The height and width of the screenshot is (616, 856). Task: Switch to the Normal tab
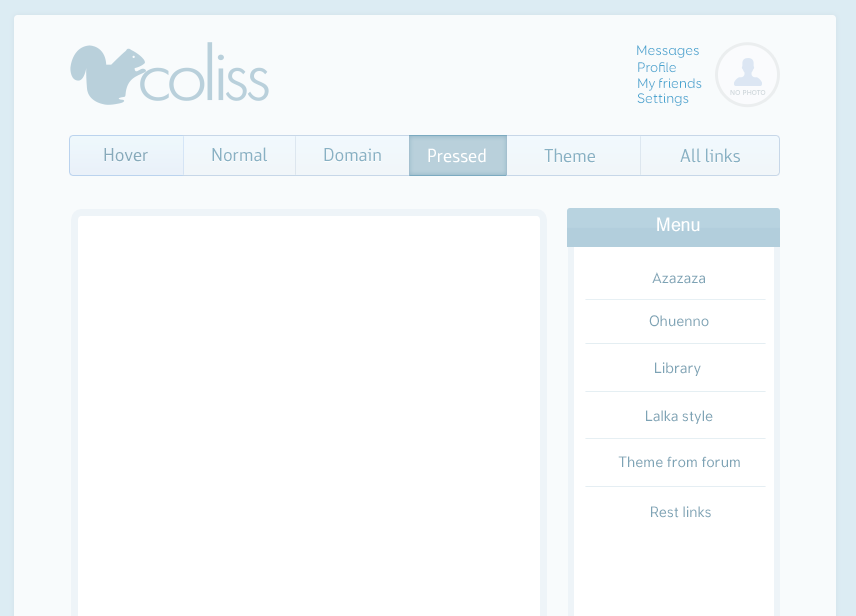[x=239, y=156]
